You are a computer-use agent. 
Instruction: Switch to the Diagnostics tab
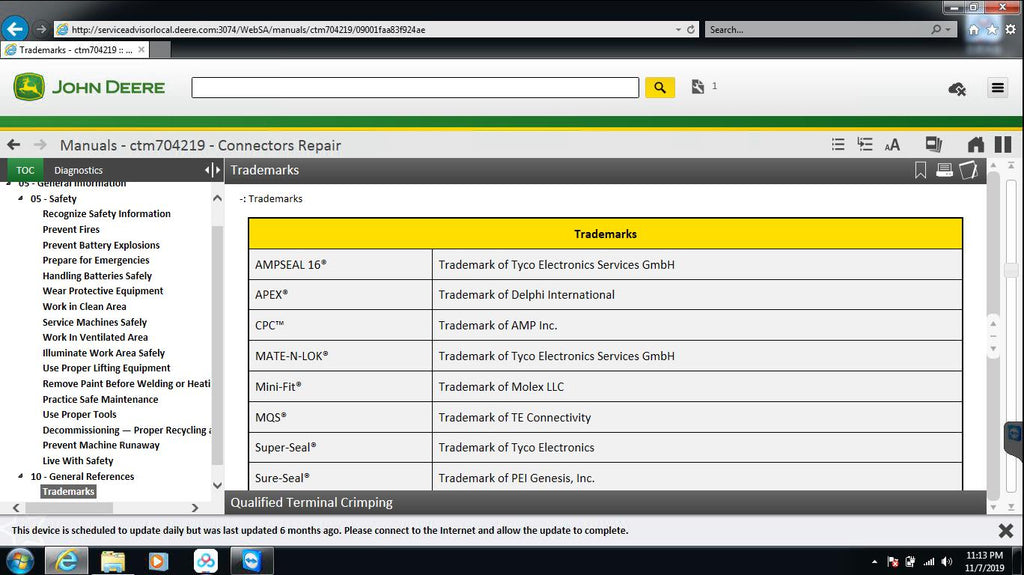tap(78, 170)
